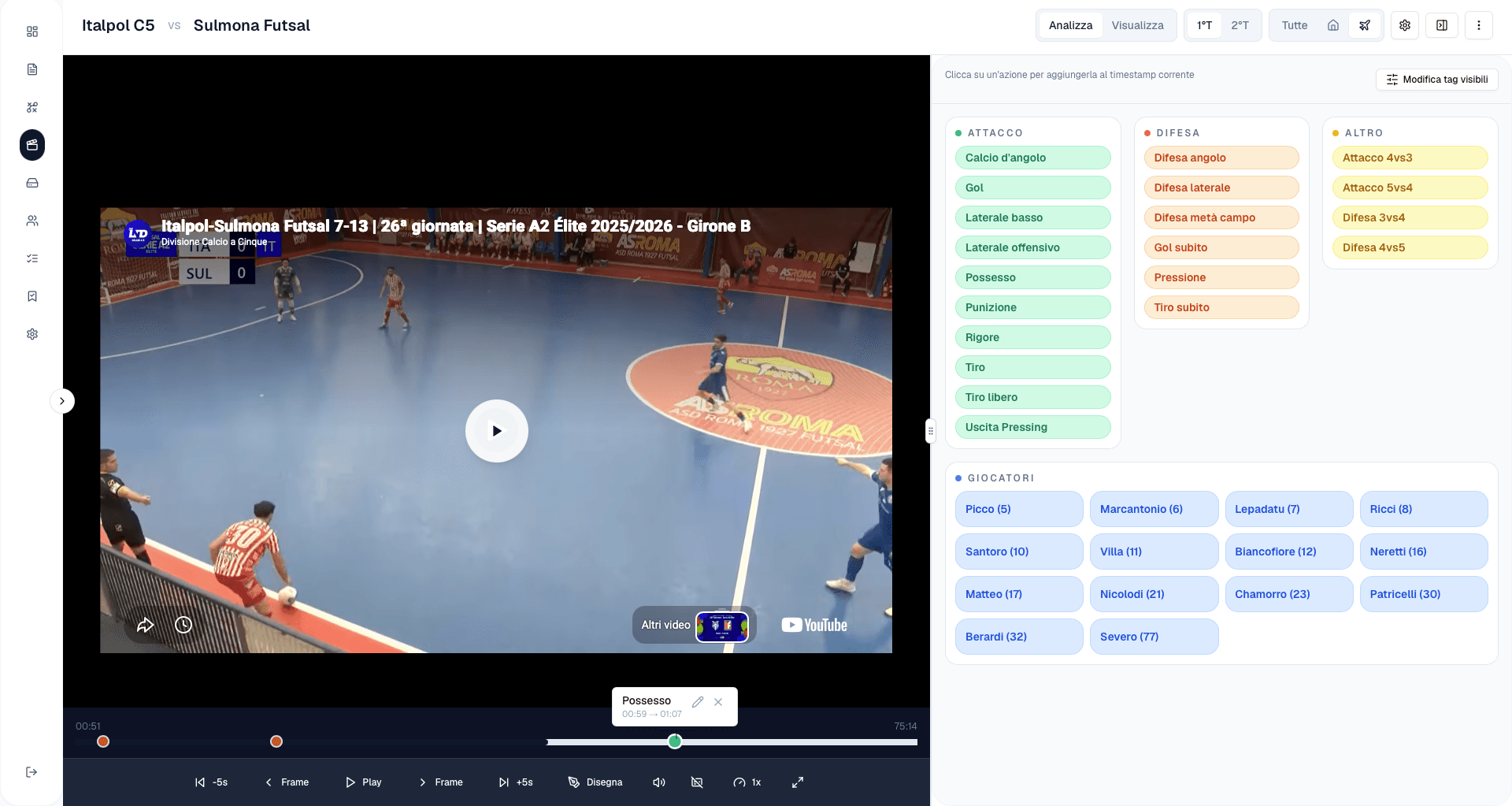Click the watch later clock icon
The width and height of the screenshot is (1512, 806).
click(183, 625)
